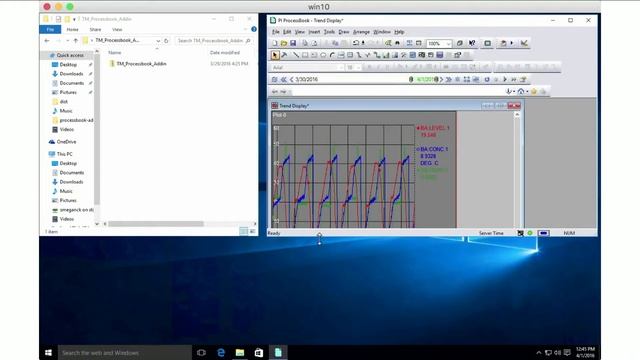Click the Trend Display vertical scrollbar up arrow

pyautogui.click(x=517, y=115)
